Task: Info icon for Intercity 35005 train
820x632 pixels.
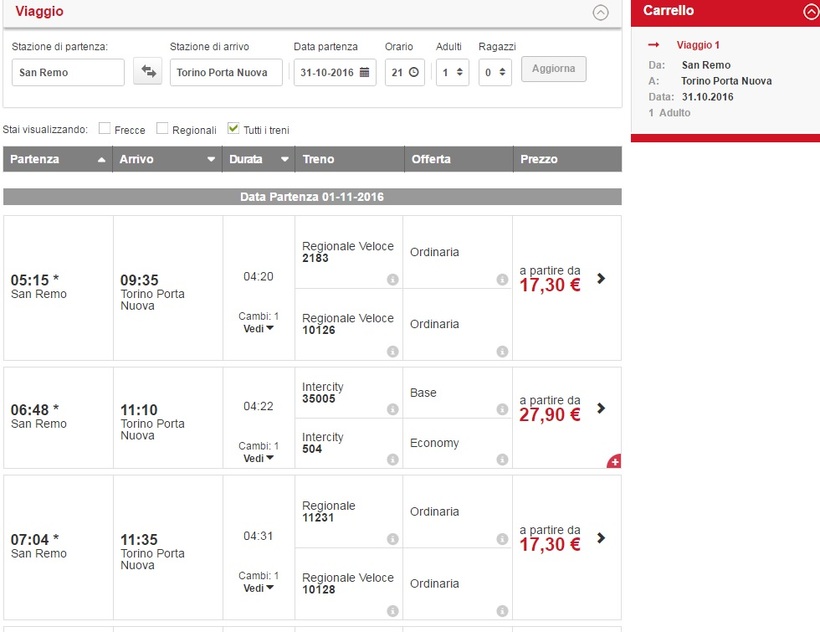Action: [x=392, y=410]
